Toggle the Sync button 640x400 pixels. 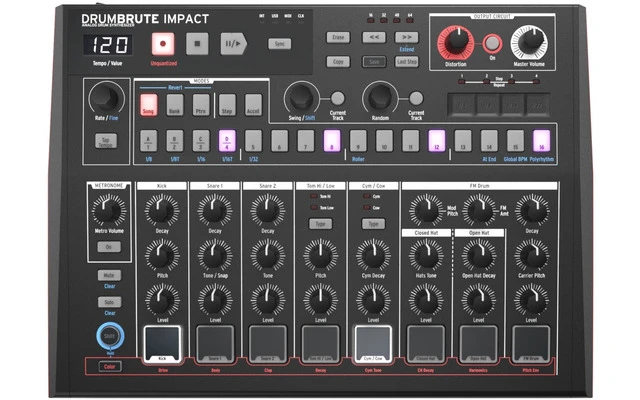pos(280,44)
